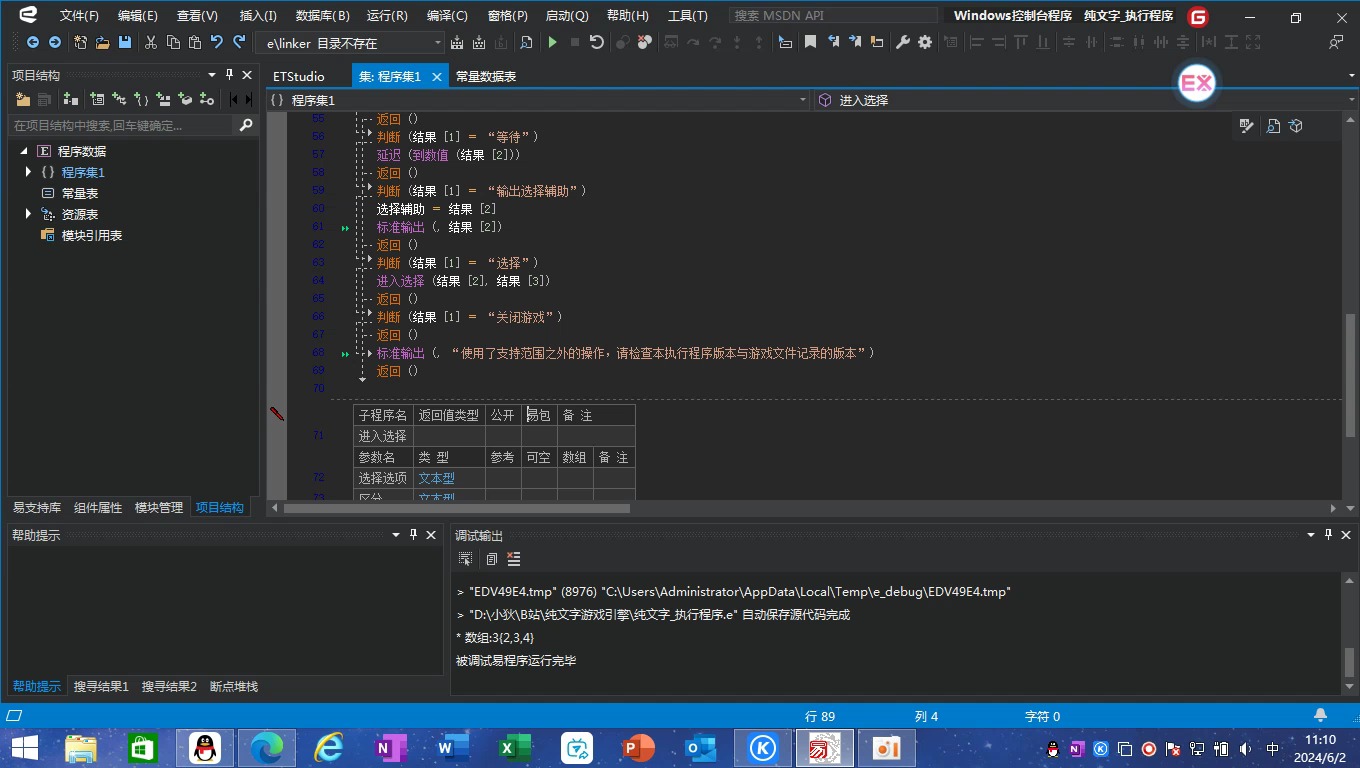Collapse panel with left-arrow bar icon

coord(235,99)
